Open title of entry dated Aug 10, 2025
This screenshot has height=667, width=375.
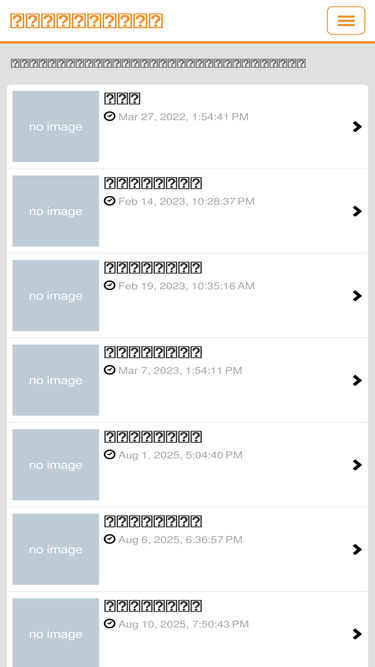[x=153, y=606]
